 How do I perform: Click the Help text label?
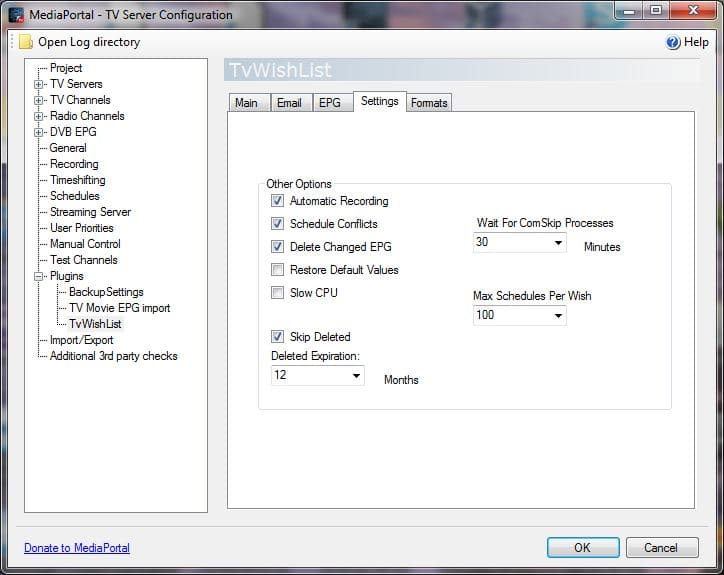coord(696,42)
